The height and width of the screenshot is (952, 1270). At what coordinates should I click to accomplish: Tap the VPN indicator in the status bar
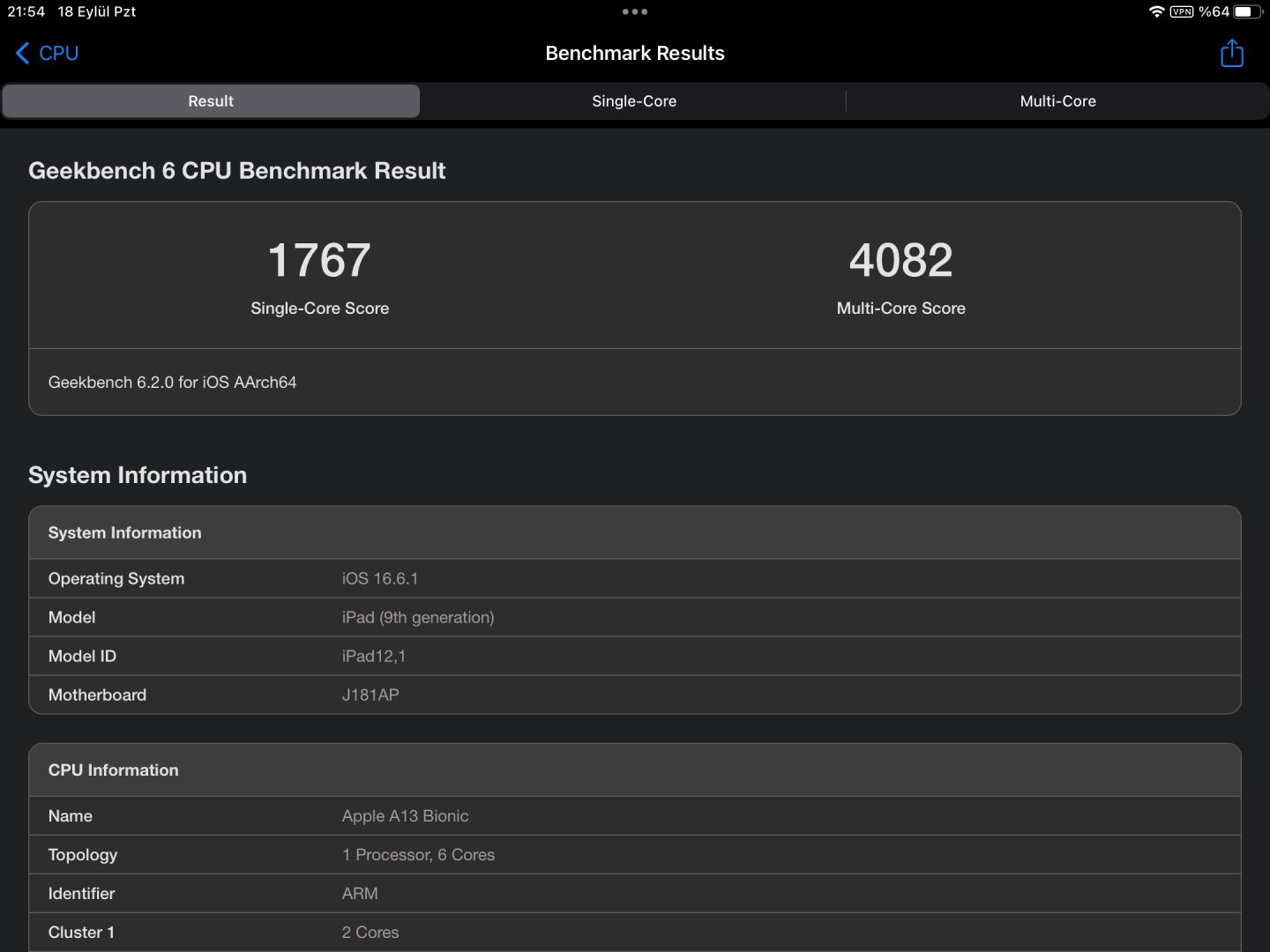coord(1181,11)
